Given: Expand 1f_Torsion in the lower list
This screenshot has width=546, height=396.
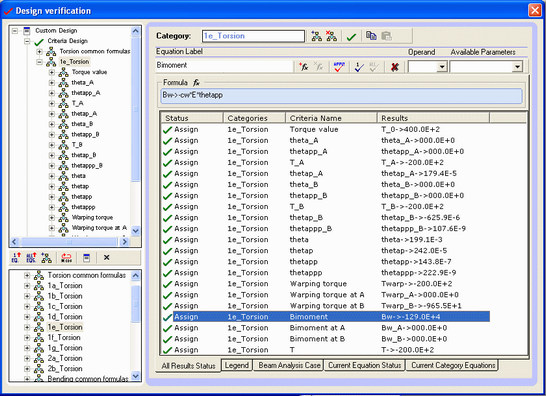Looking at the screenshot, I should (27, 337).
